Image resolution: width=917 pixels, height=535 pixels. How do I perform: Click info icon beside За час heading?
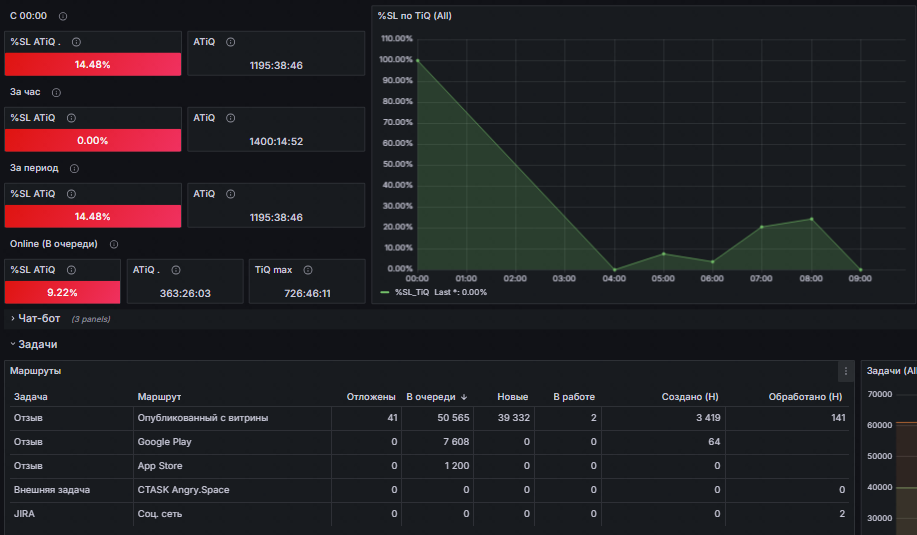pos(56,92)
